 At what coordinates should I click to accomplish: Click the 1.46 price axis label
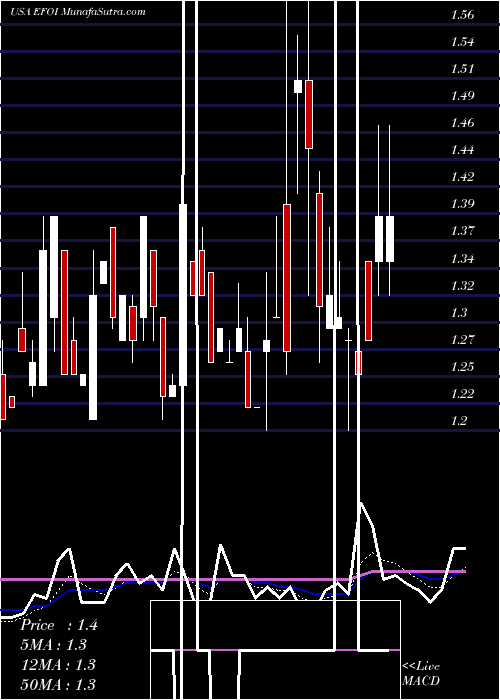(462, 123)
